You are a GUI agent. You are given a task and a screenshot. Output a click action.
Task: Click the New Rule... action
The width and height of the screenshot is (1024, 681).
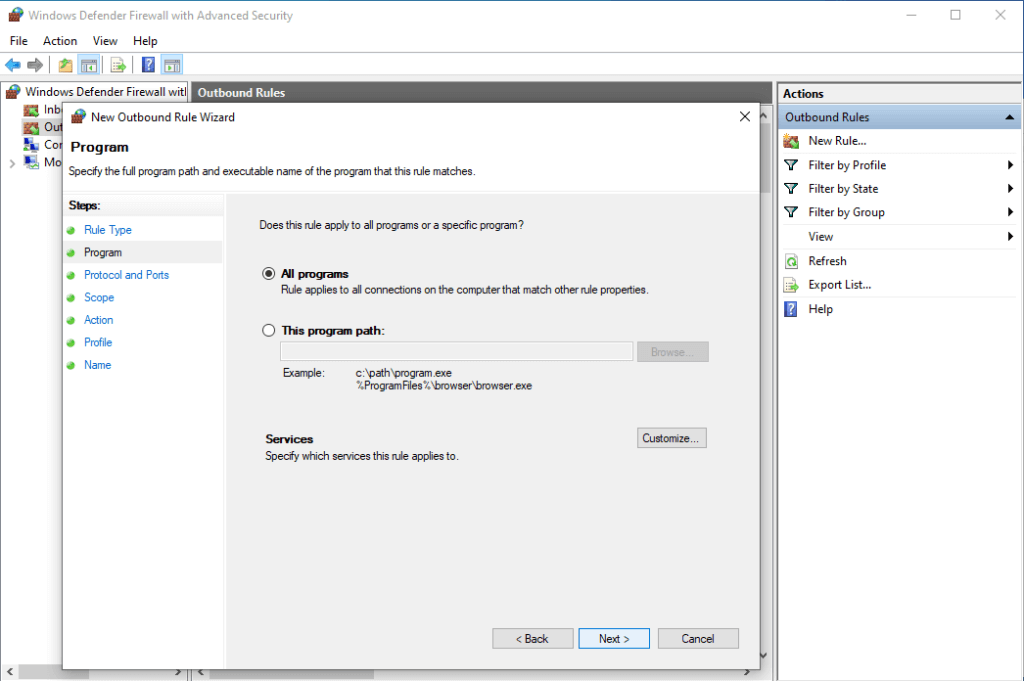[837, 141]
